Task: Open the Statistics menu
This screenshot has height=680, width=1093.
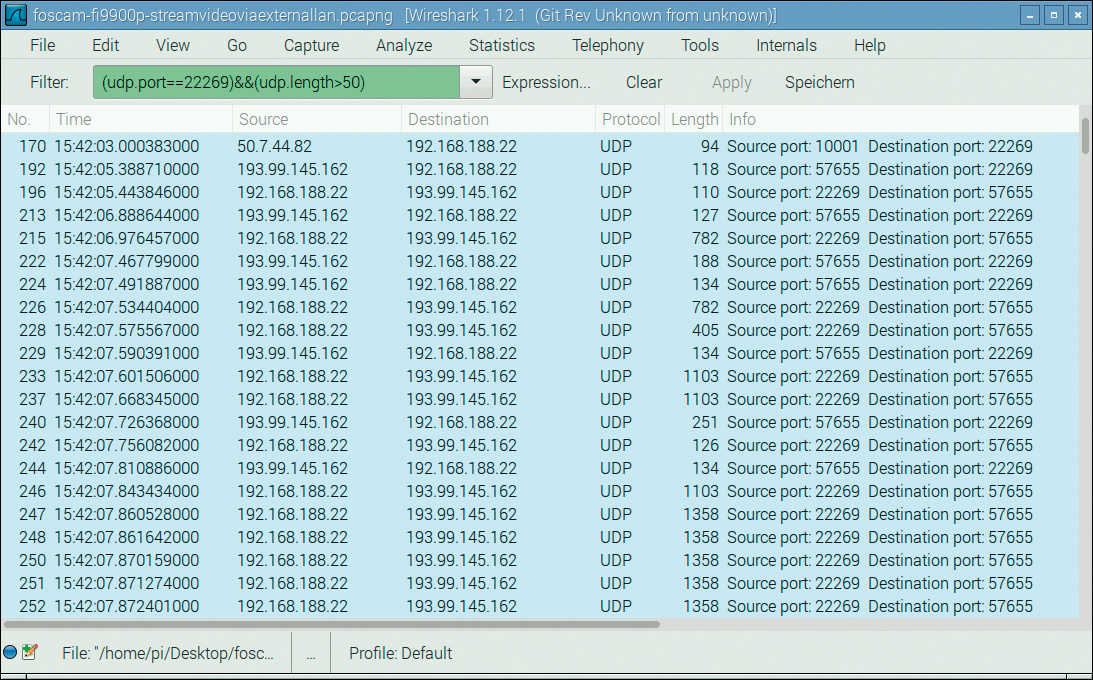Action: point(501,45)
